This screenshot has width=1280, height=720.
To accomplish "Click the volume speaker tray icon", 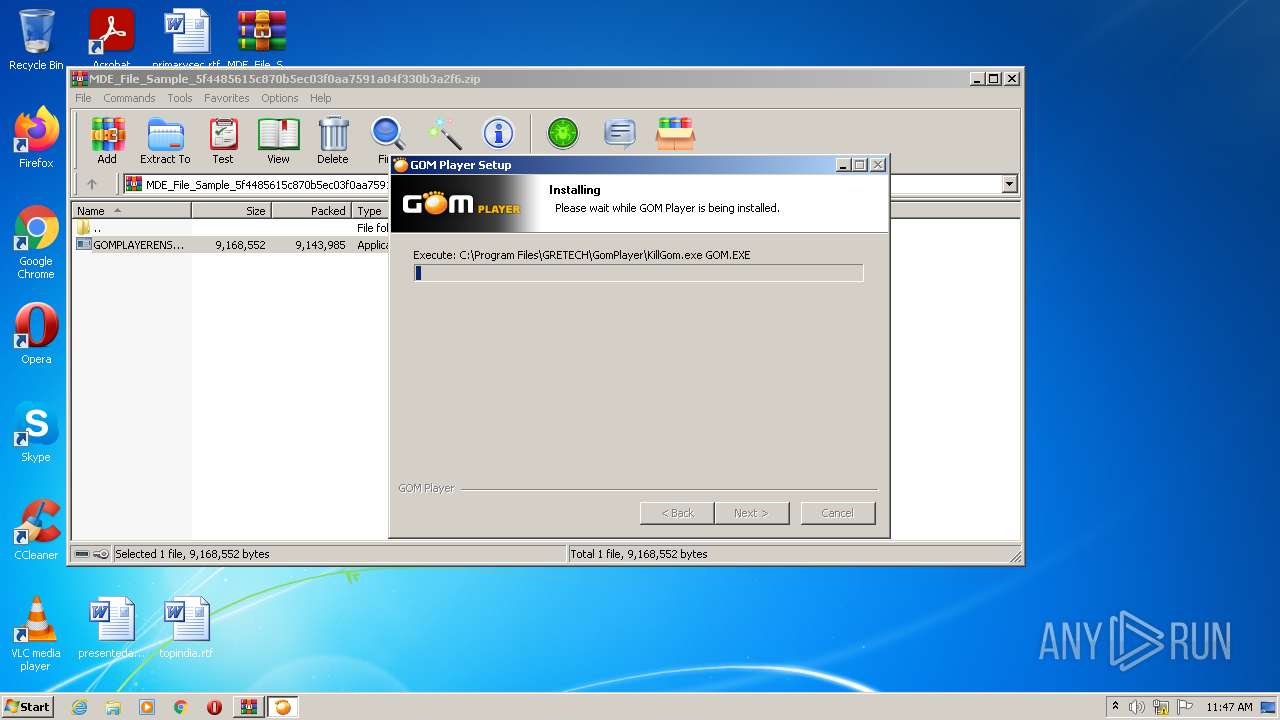I will click(1137, 707).
